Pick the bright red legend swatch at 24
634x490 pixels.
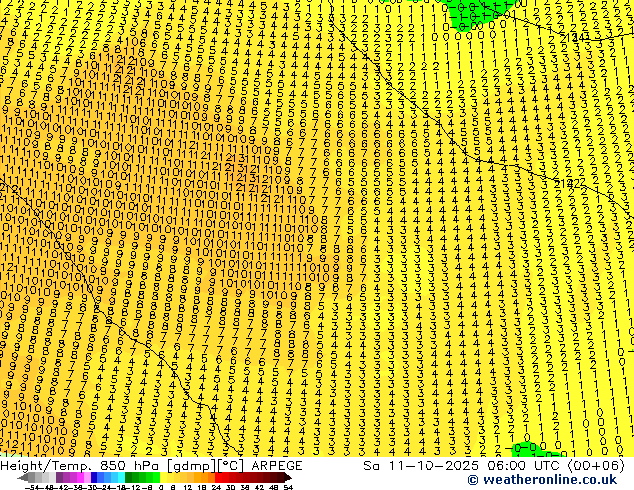click(218, 477)
